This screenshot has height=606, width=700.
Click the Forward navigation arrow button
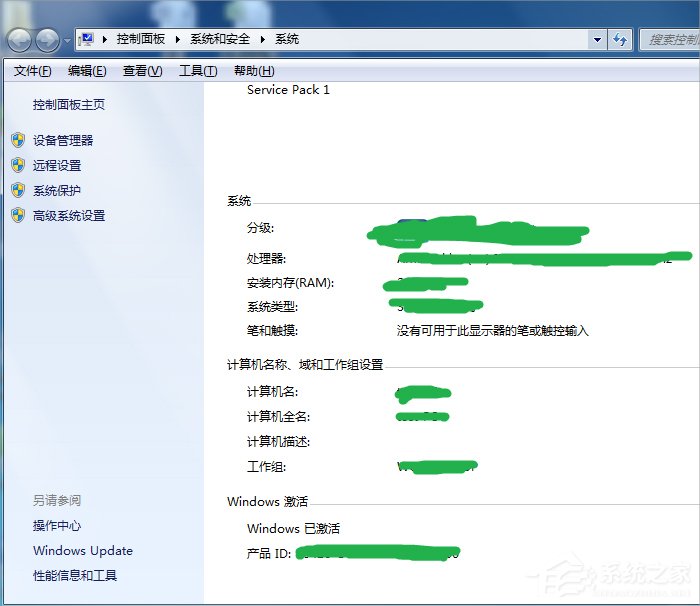click(47, 40)
